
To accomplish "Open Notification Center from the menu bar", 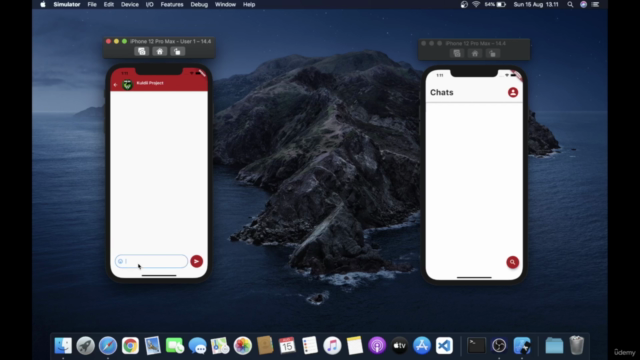I will click(596, 4).
